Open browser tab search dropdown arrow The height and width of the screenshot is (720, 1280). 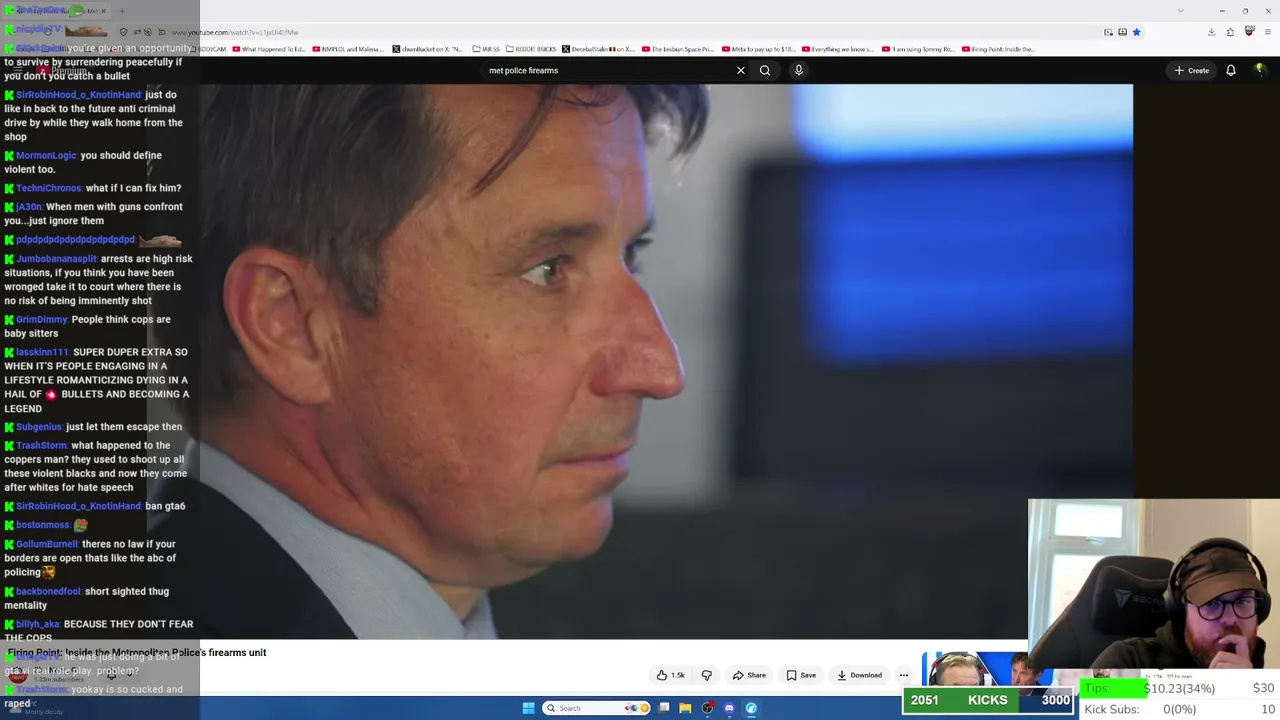(x=1181, y=11)
